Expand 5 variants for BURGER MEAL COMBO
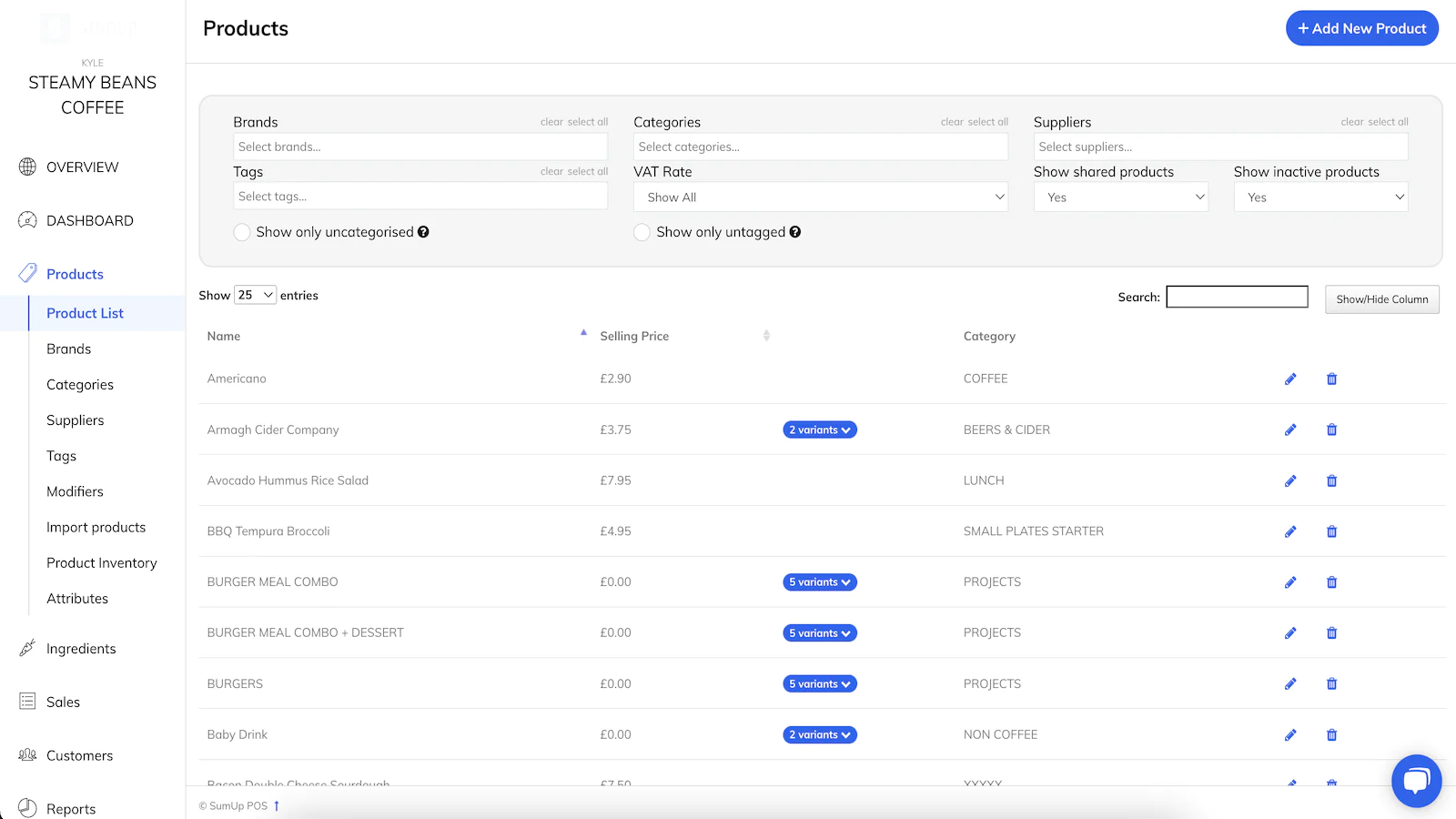 [x=819, y=582]
